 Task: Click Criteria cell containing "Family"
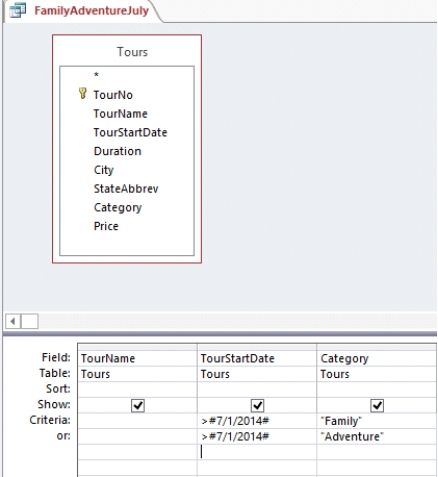(x=377, y=421)
